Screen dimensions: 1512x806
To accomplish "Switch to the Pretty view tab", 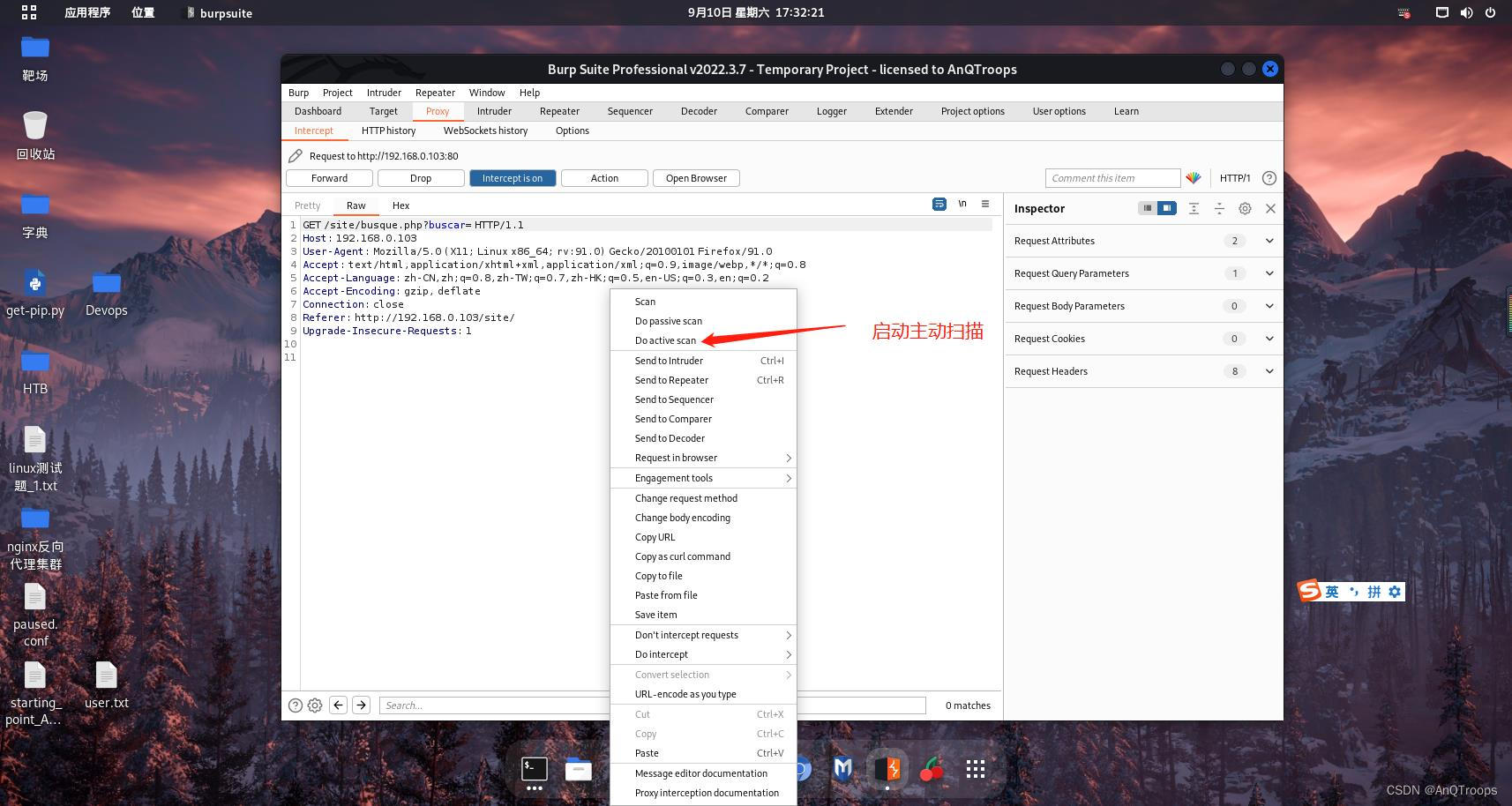I will [307, 205].
